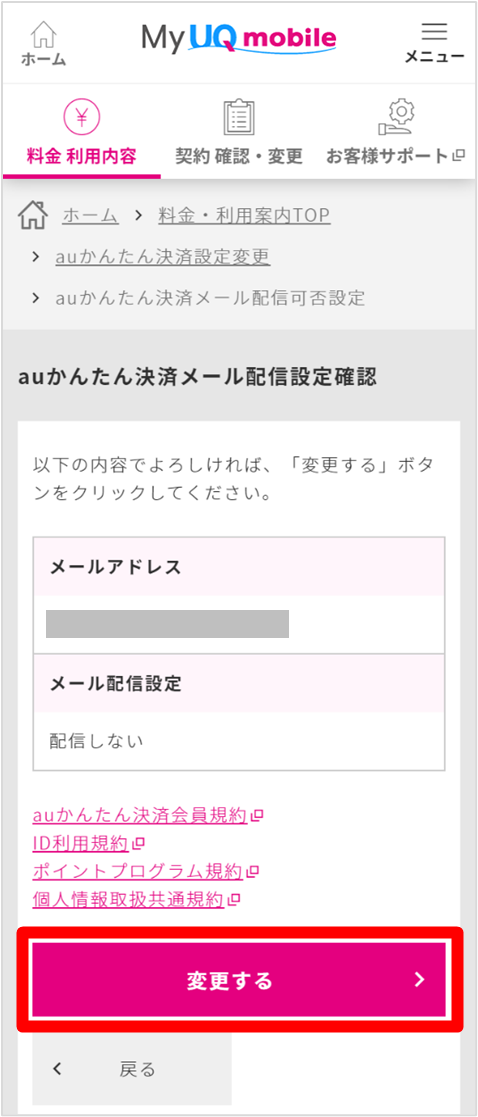Open 料金・利用案内TOP breadcrumb link

click(244, 215)
